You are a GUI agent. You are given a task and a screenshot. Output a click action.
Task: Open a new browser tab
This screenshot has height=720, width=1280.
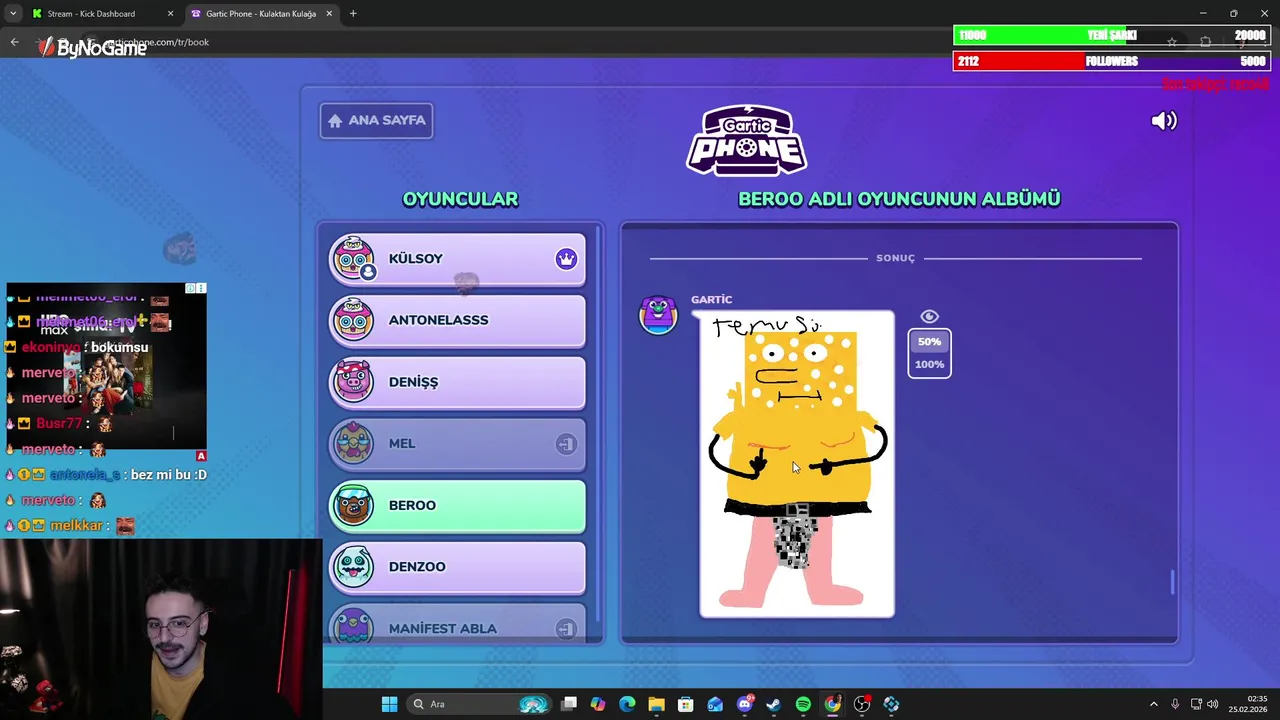(353, 14)
